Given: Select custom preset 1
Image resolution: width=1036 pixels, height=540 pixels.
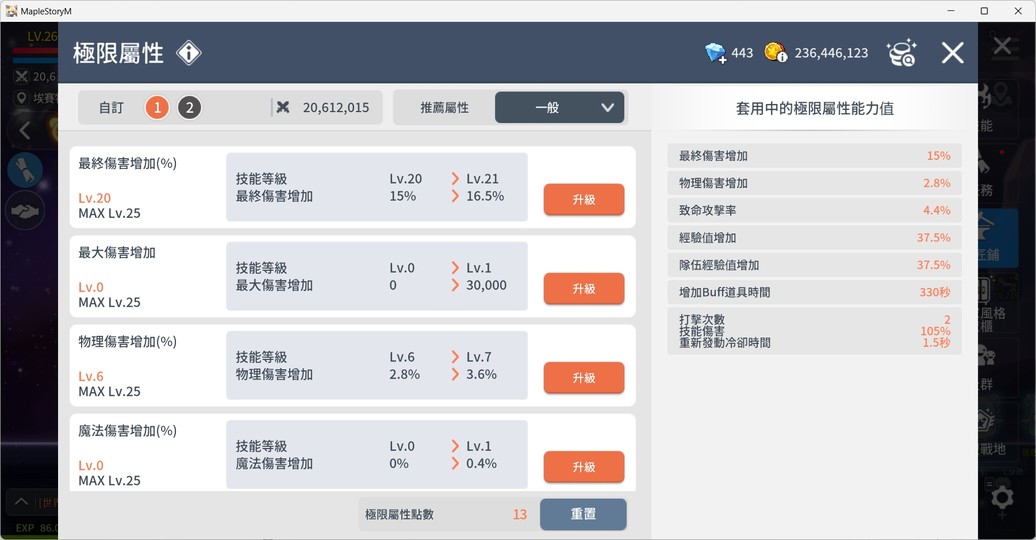Looking at the screenshot, I should [x=157, y=107].
